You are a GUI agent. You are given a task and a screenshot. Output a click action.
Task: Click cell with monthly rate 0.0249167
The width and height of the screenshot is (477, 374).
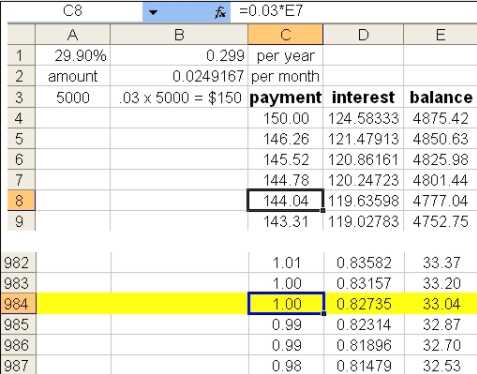click(179, 76)
